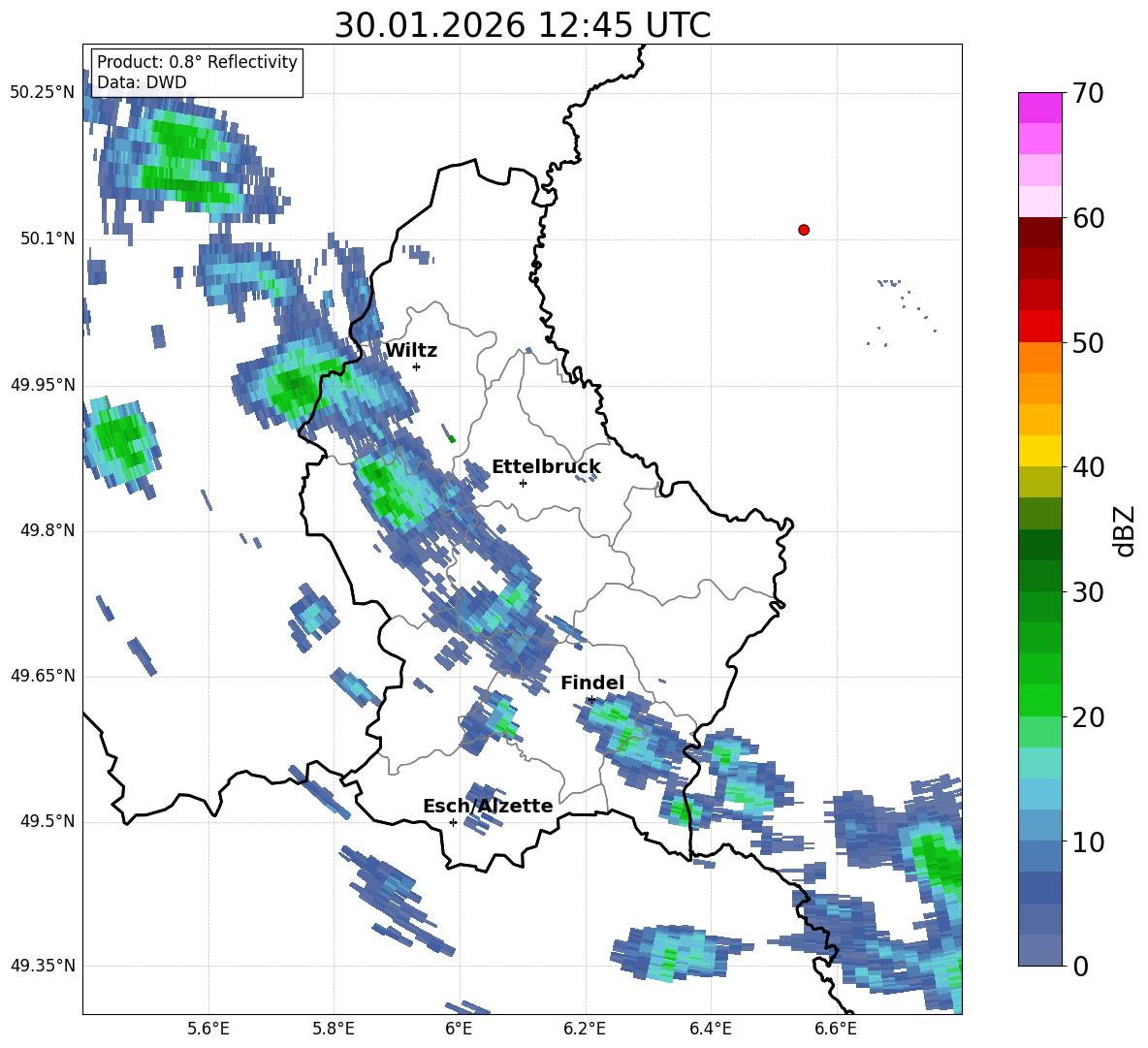Click the Product: 0.8° Reflectivity text
Screen dimensions: 1148x1048
point(197,62)
